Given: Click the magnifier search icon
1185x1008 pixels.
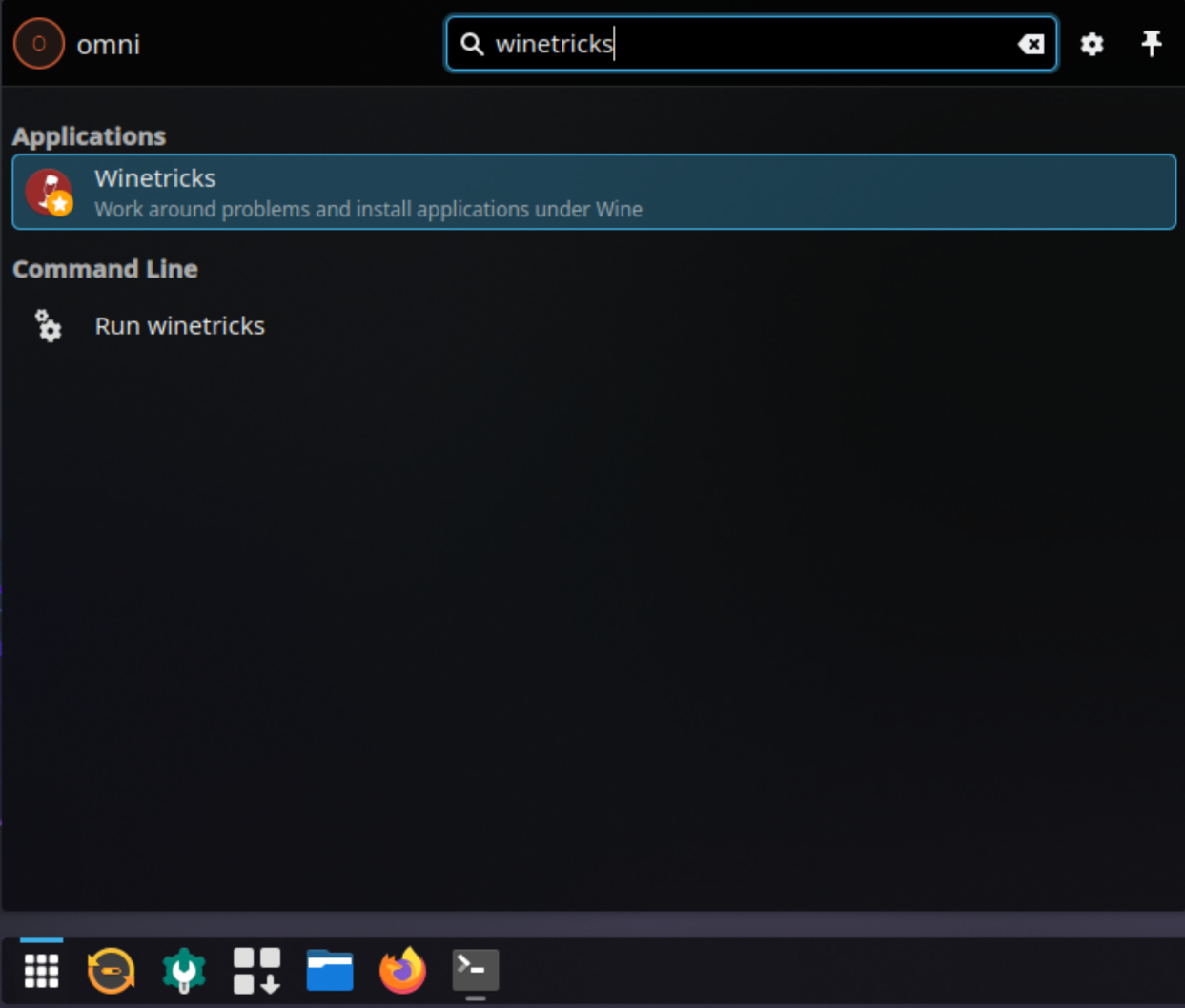Looking at the screenshot, I should coord(472,44).
